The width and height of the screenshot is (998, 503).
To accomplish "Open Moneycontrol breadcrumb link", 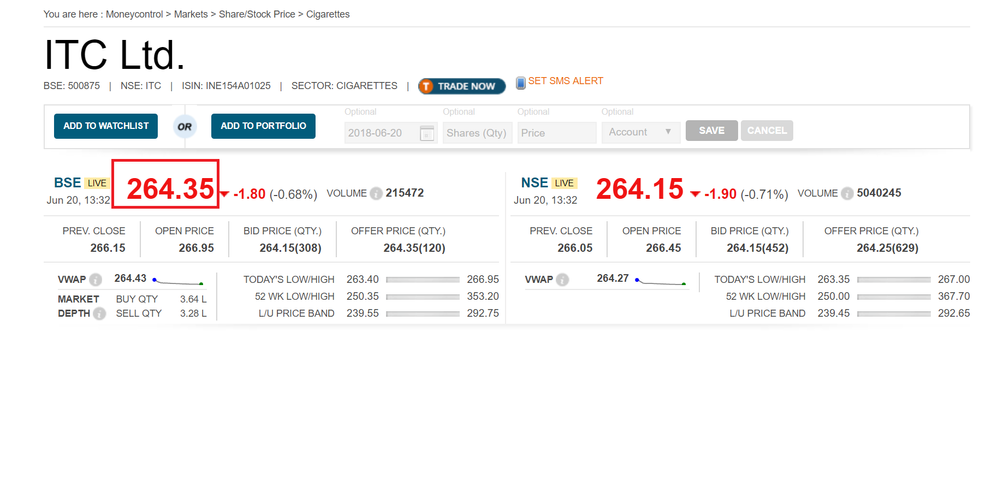I will tap(134, 14).
